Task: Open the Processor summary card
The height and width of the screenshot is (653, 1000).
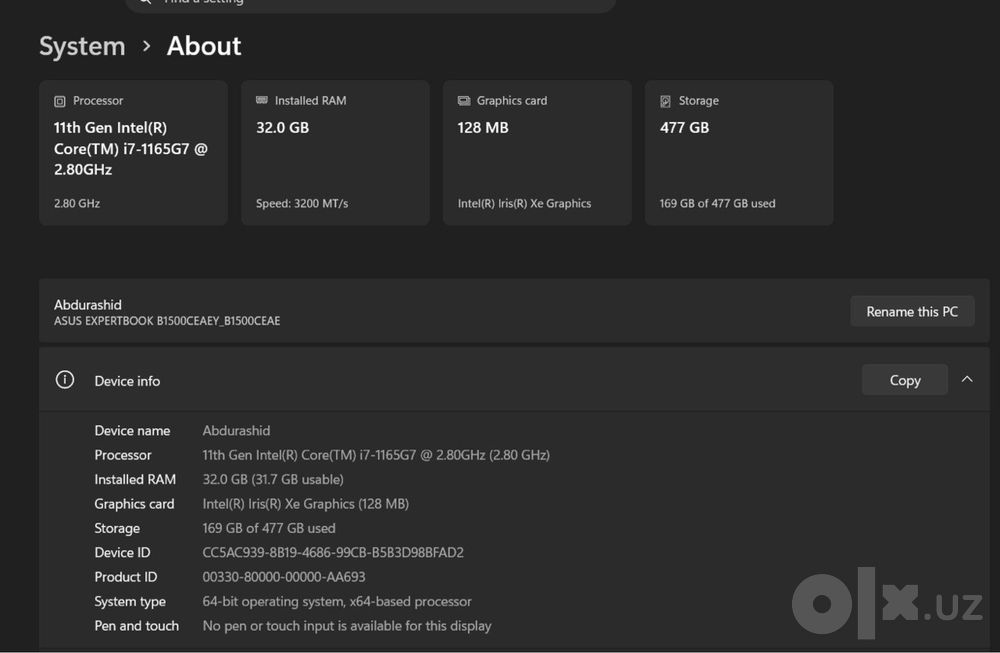Action: pyautogui.click(x=133, y=153)
